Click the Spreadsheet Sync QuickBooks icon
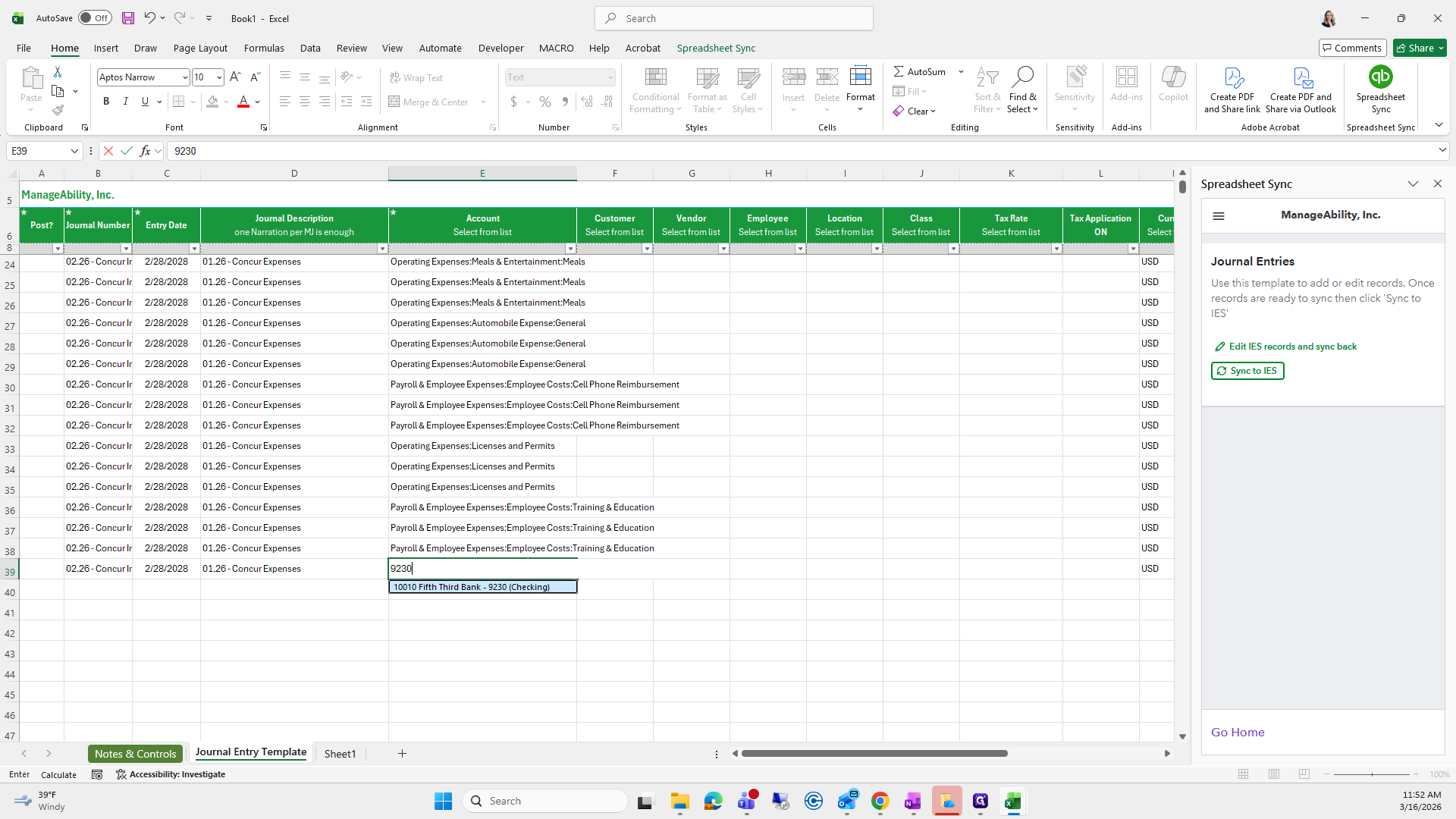Image resolution: width=1456 pixels, height=819 pixels. tap(1380, 77)
